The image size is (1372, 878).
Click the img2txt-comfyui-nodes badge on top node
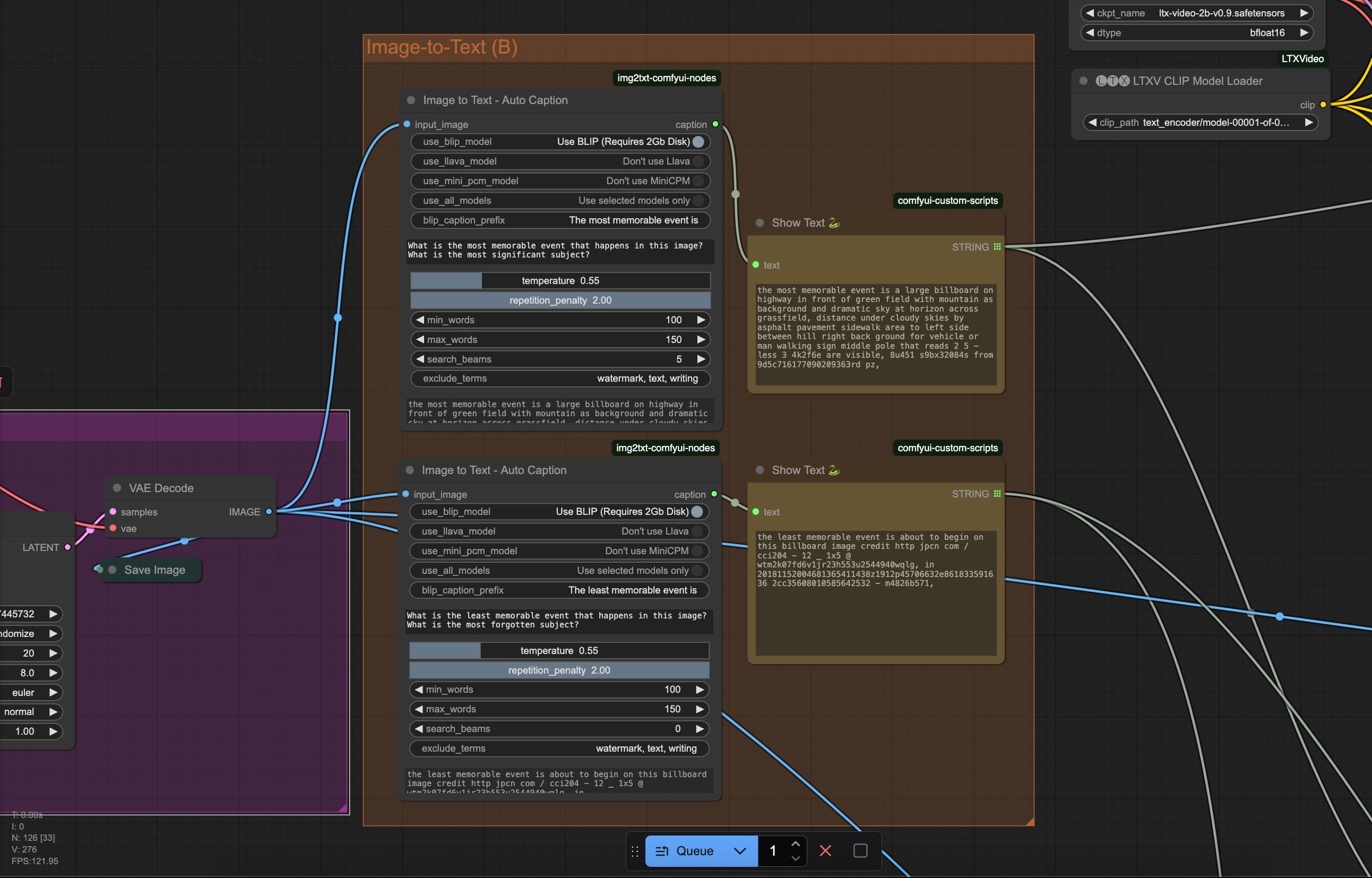coord(666,78)
